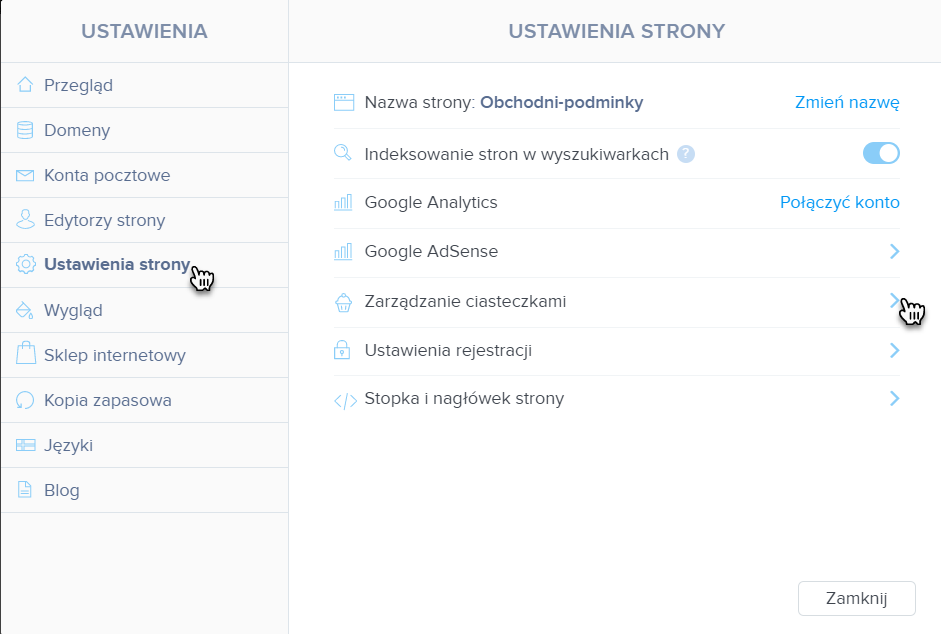Screen dimensions: 941x634
Task: Click the paint bucket icon beside Wygląd
Action: [x=25, y=310]
